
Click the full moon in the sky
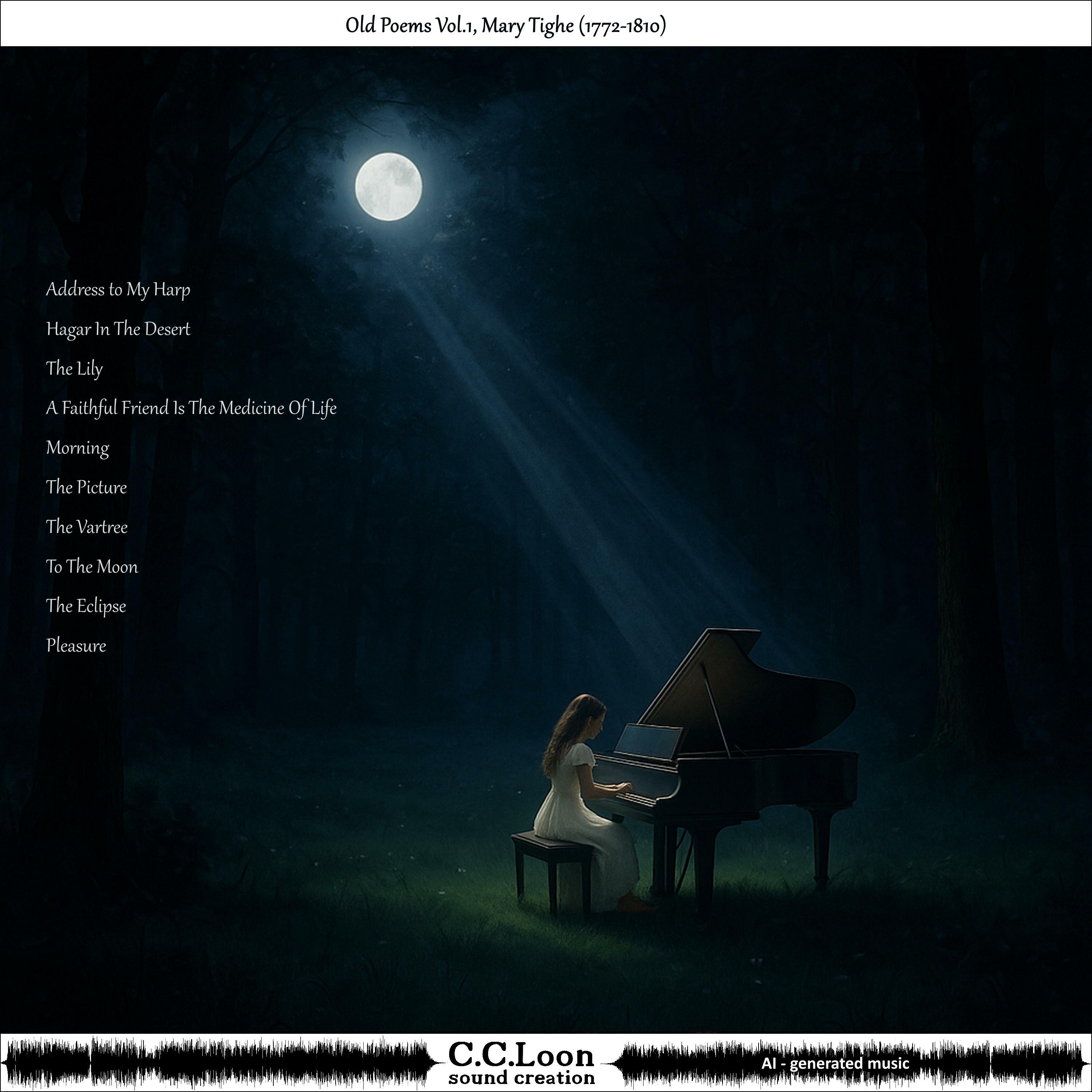(388, 186)
